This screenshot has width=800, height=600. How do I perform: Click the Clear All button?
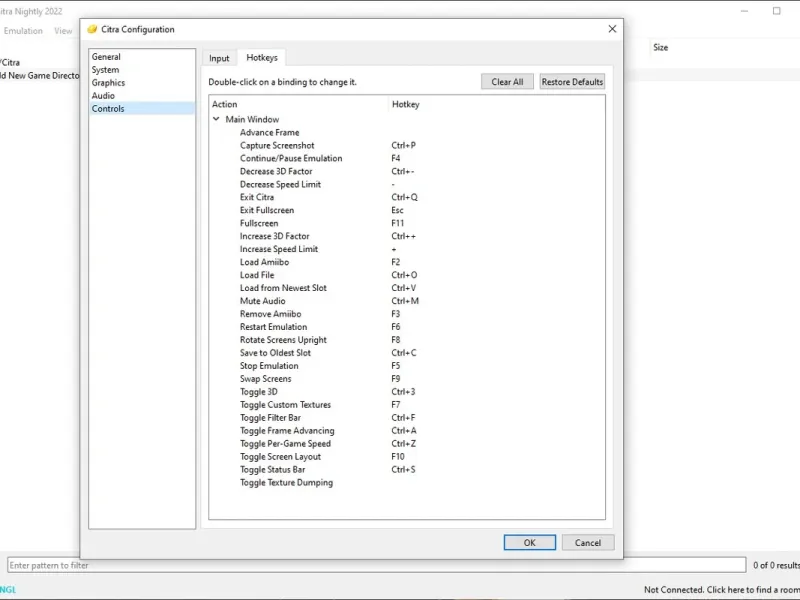coord(507,82)
